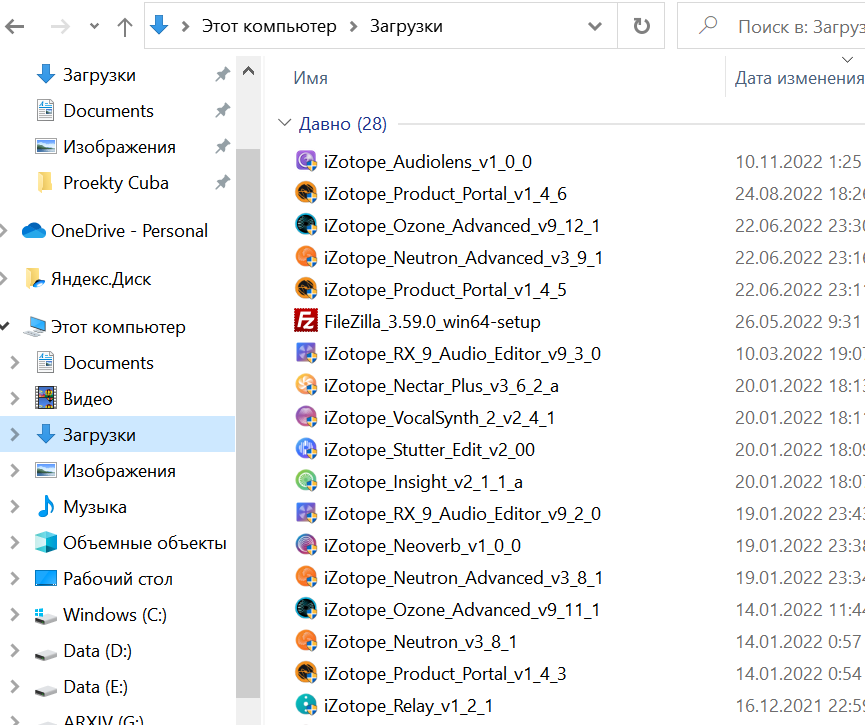Expand the selected 'Загрузки' tree node
The image size is (865, 725).
coord(15,435)
